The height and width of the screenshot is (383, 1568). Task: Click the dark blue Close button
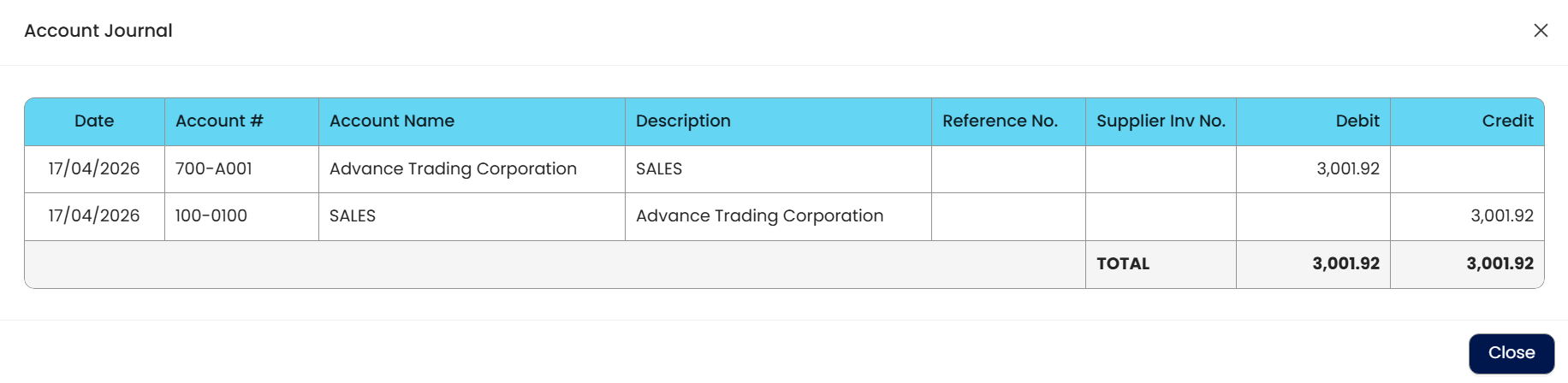click(x=1511, y=353)
